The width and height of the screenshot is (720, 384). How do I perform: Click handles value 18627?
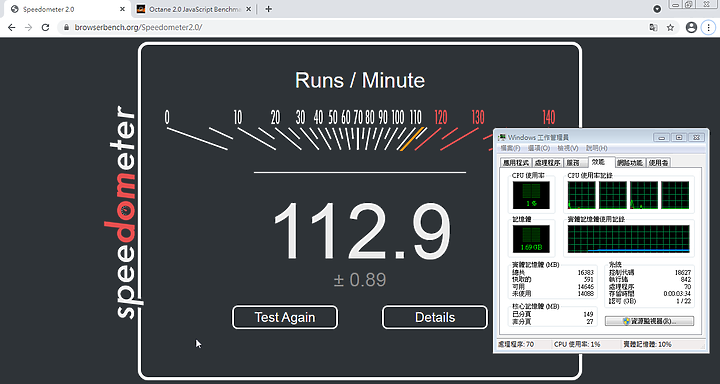682,272
